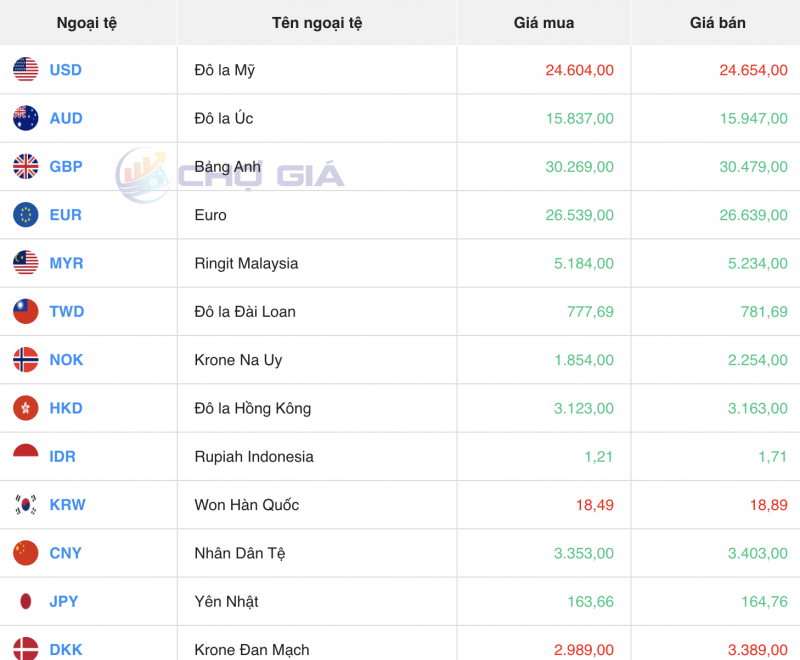Screen dimensions: 800x660
Task: Click the European Union flag icon
Action: tap(26, 215)
